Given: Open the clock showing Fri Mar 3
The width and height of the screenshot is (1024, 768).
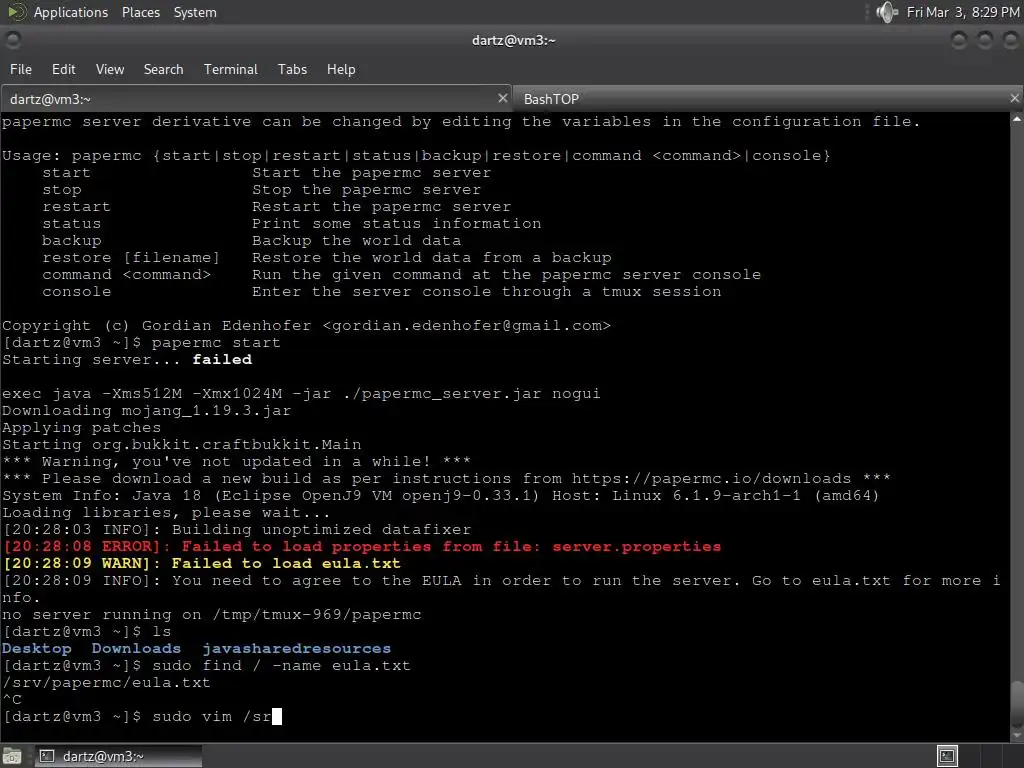Looking at the screenshot, I should (x=963, y=12).
